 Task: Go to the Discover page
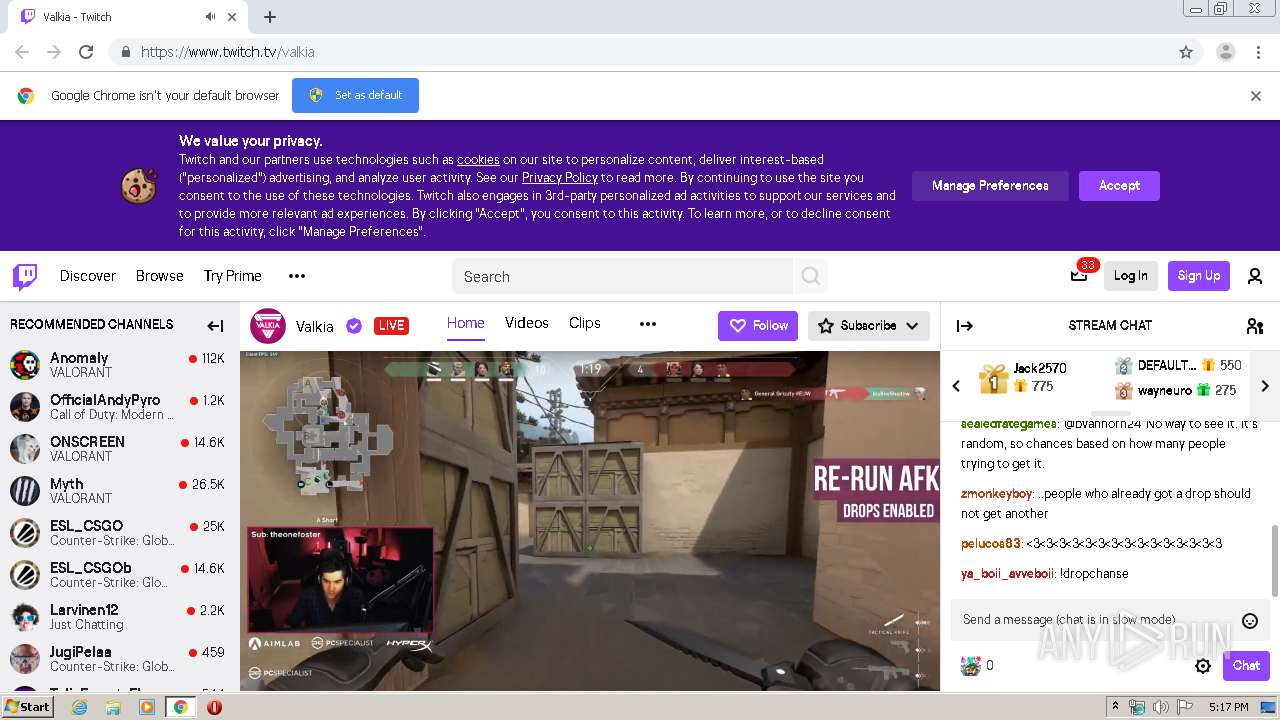tap(88, 276)
